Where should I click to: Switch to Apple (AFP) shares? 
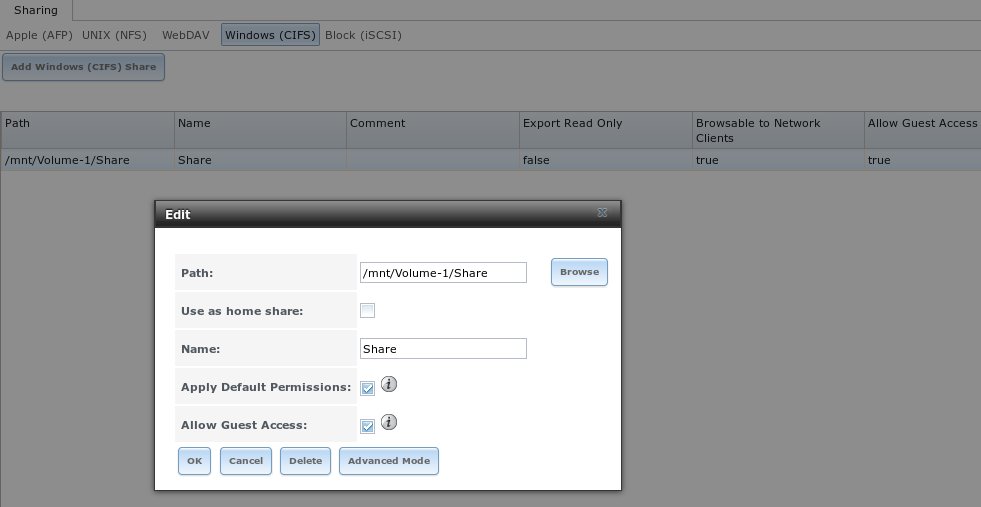(x=40, y=35)
